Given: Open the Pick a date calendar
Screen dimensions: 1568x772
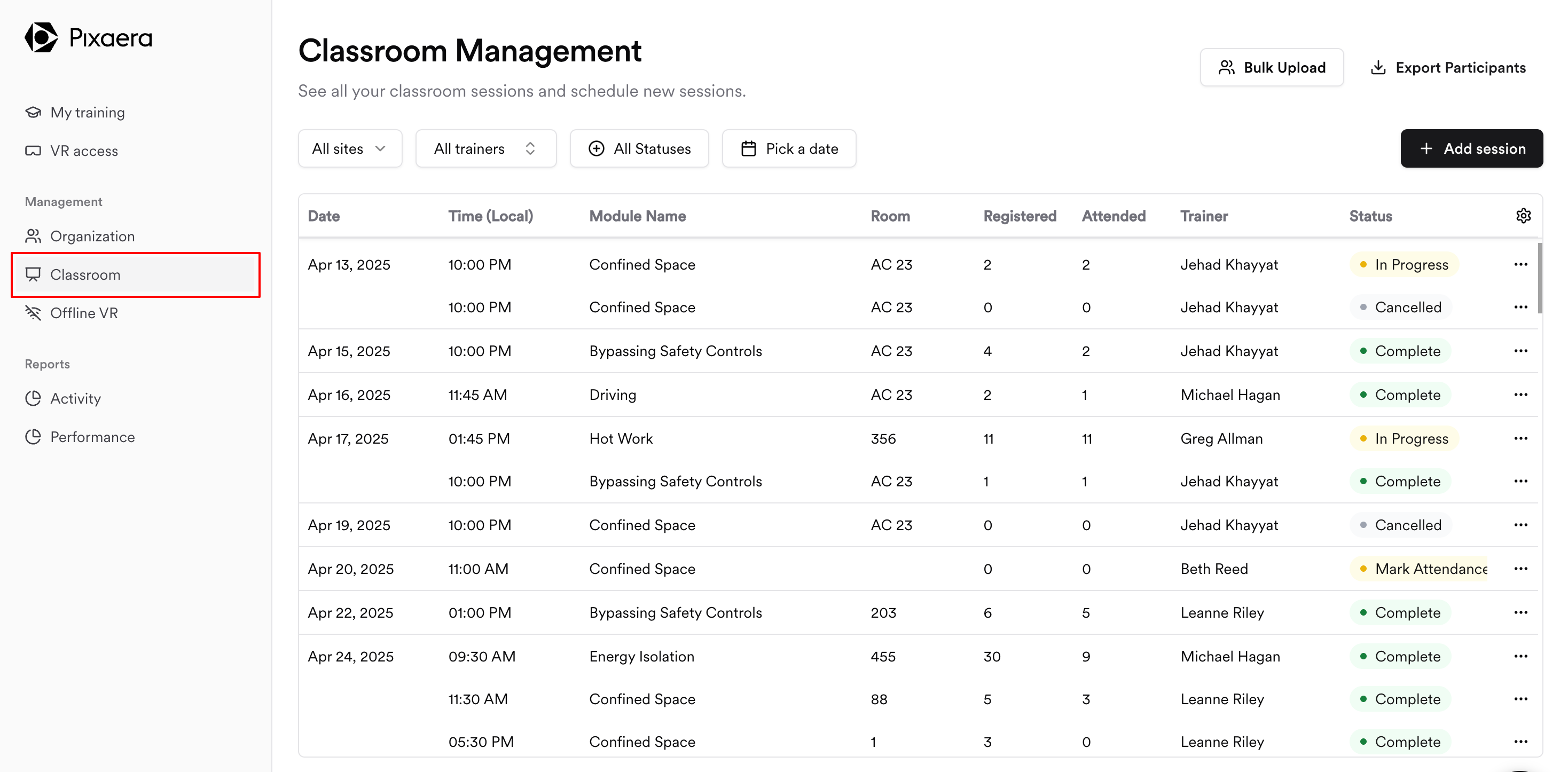Looking at the screenshot, I should pyautogui.click(x=789, y=148).
